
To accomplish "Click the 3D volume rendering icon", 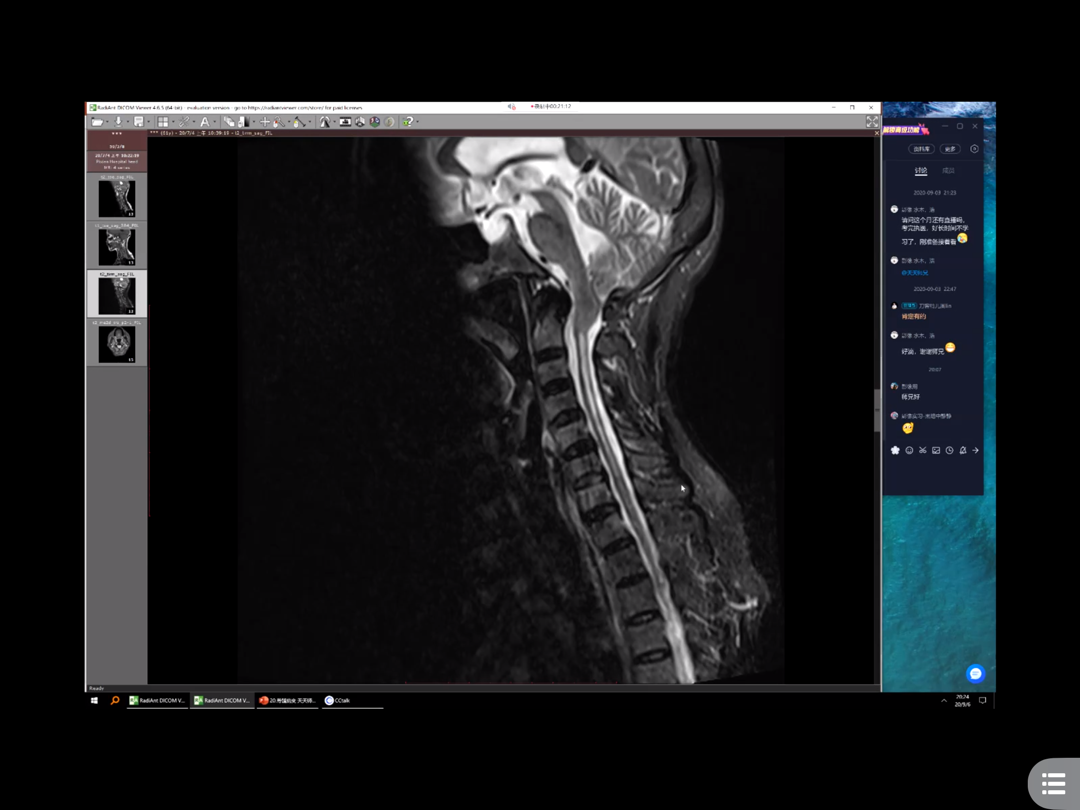I will tap(360, 122).
